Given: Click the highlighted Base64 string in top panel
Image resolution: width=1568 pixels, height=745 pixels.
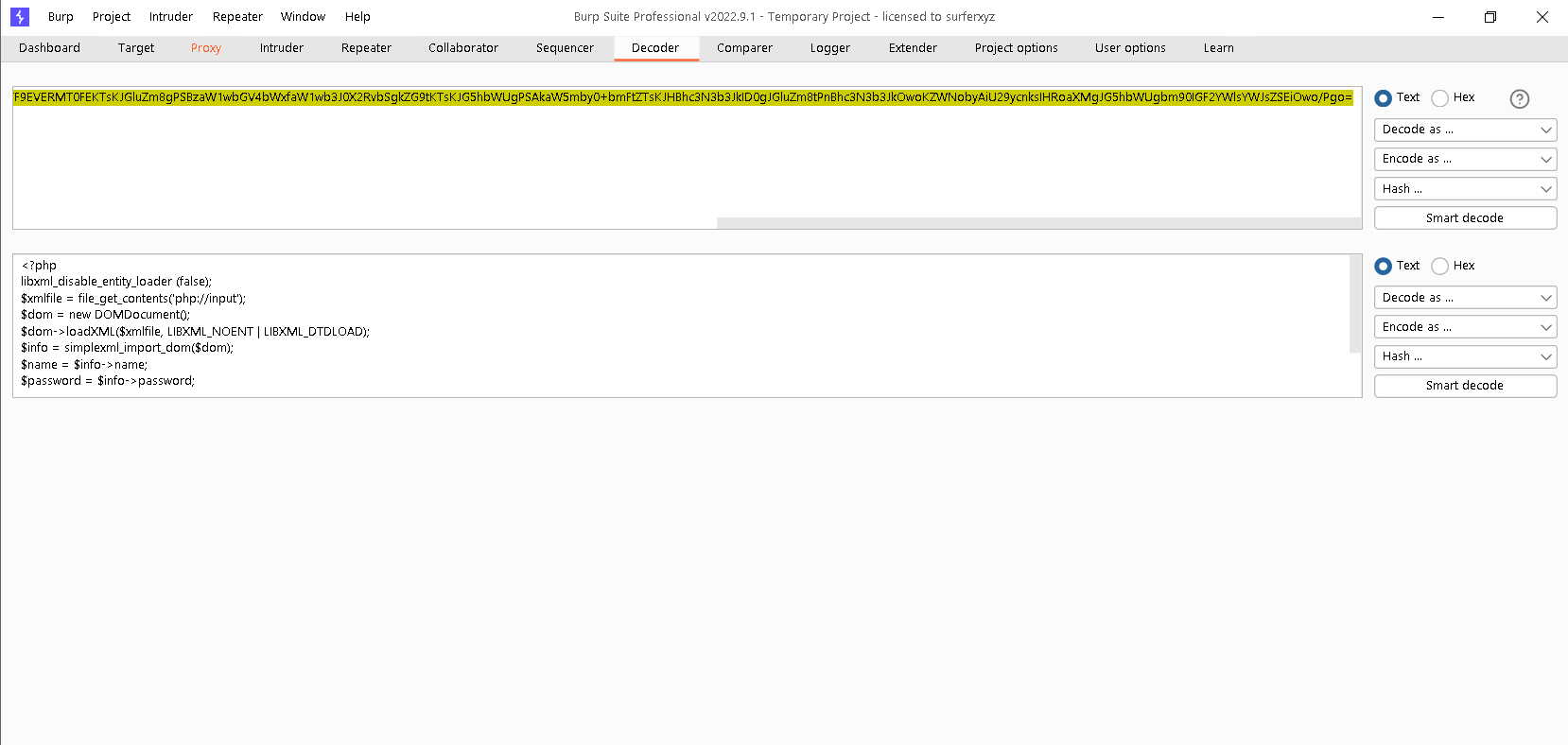Looking at the screenshot, I should (683, 97).
